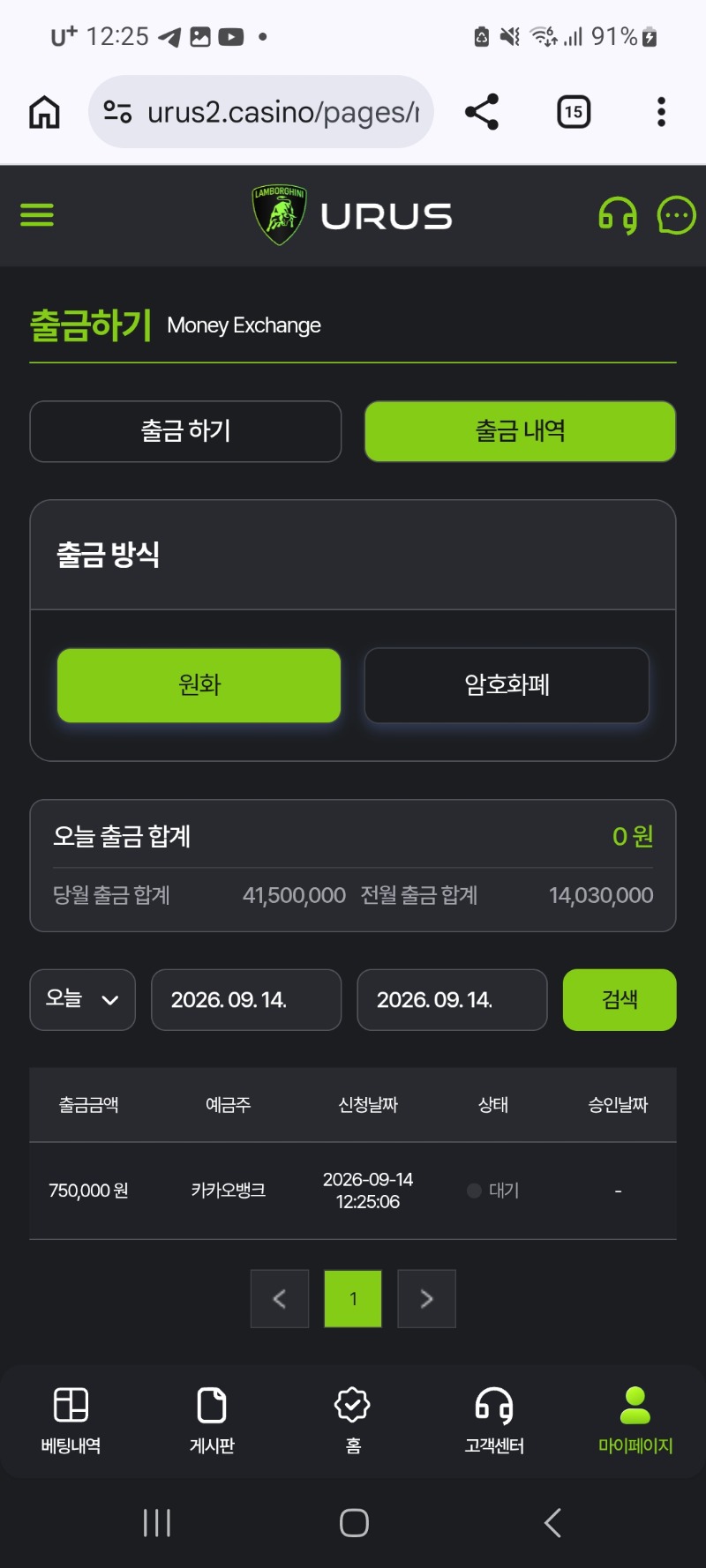
Task: Select 마이페이지 in bottom navigation
Action: [x=635, y=1421]
